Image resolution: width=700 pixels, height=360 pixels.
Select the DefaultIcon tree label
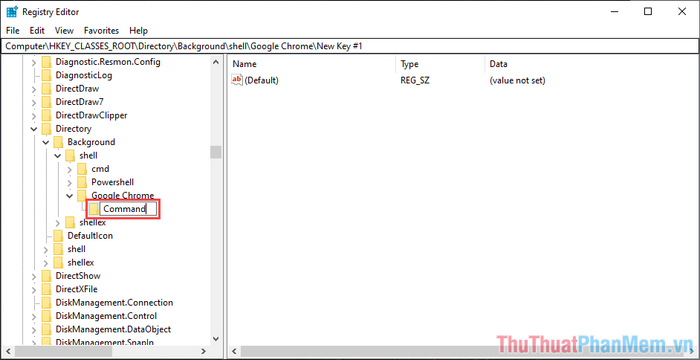pos(90,236)
